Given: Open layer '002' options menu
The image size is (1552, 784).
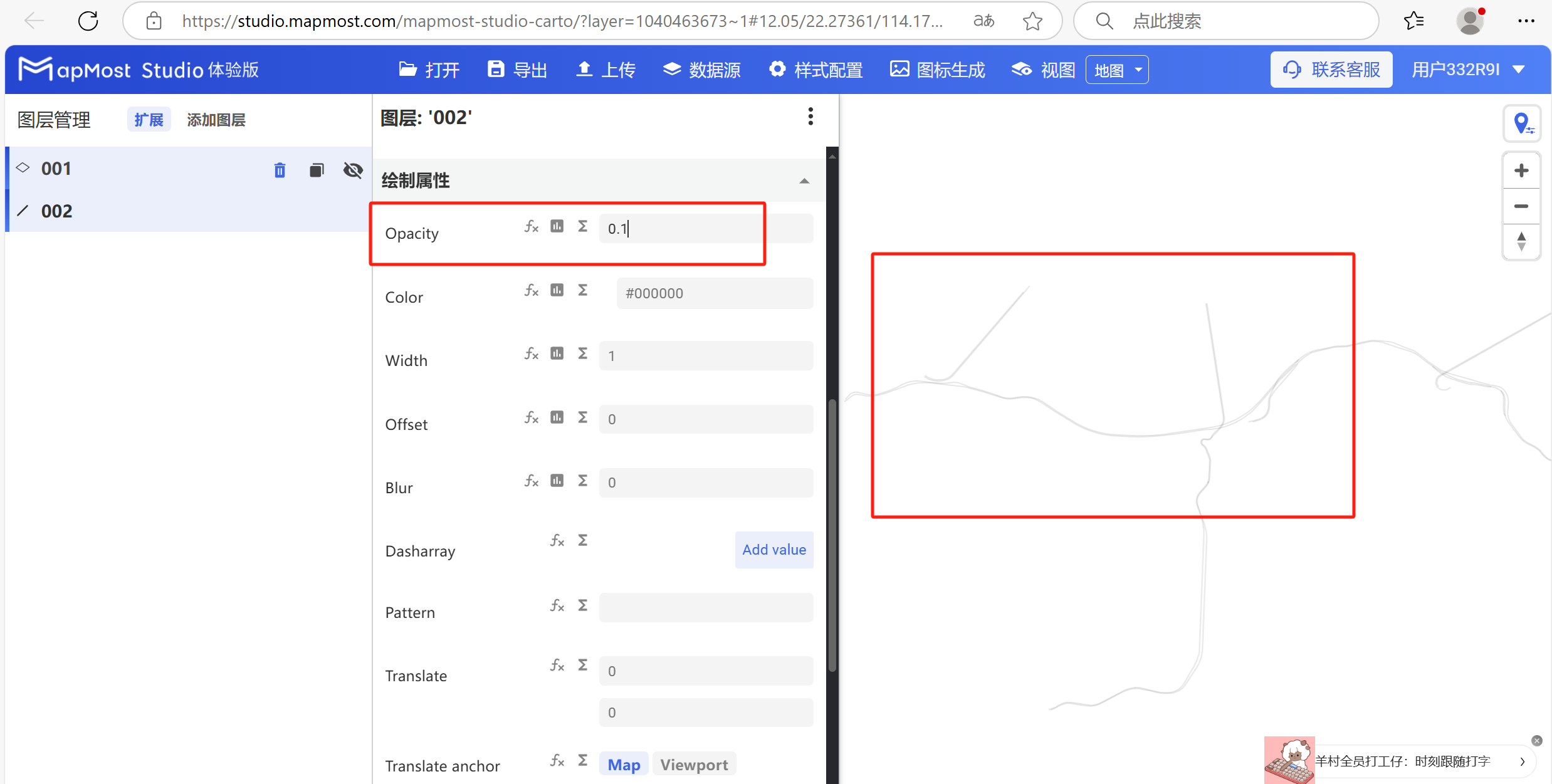Looking at the screenshot, I should click(810, 117).
